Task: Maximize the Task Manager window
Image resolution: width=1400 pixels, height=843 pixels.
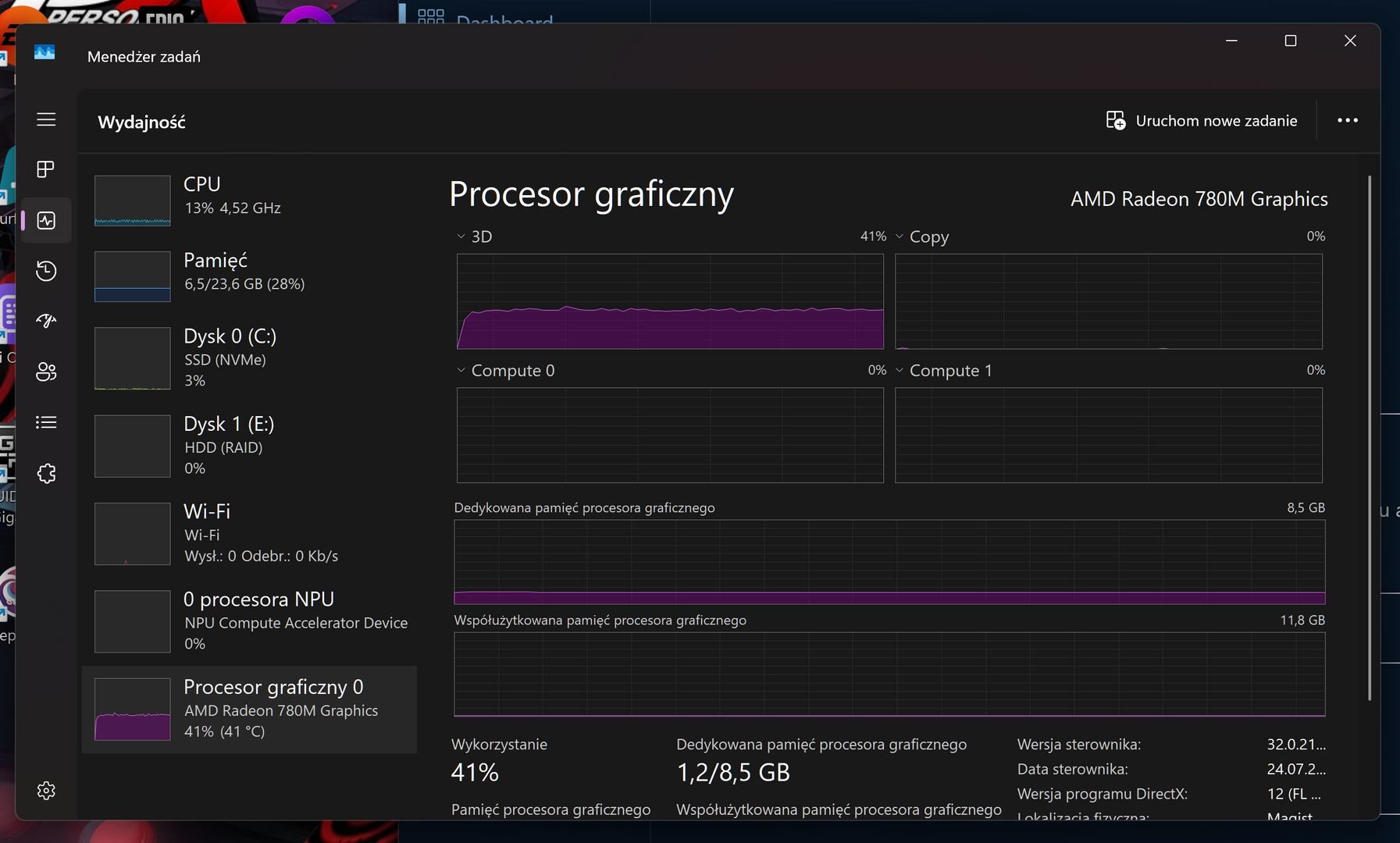Action: coord(1291,41)
